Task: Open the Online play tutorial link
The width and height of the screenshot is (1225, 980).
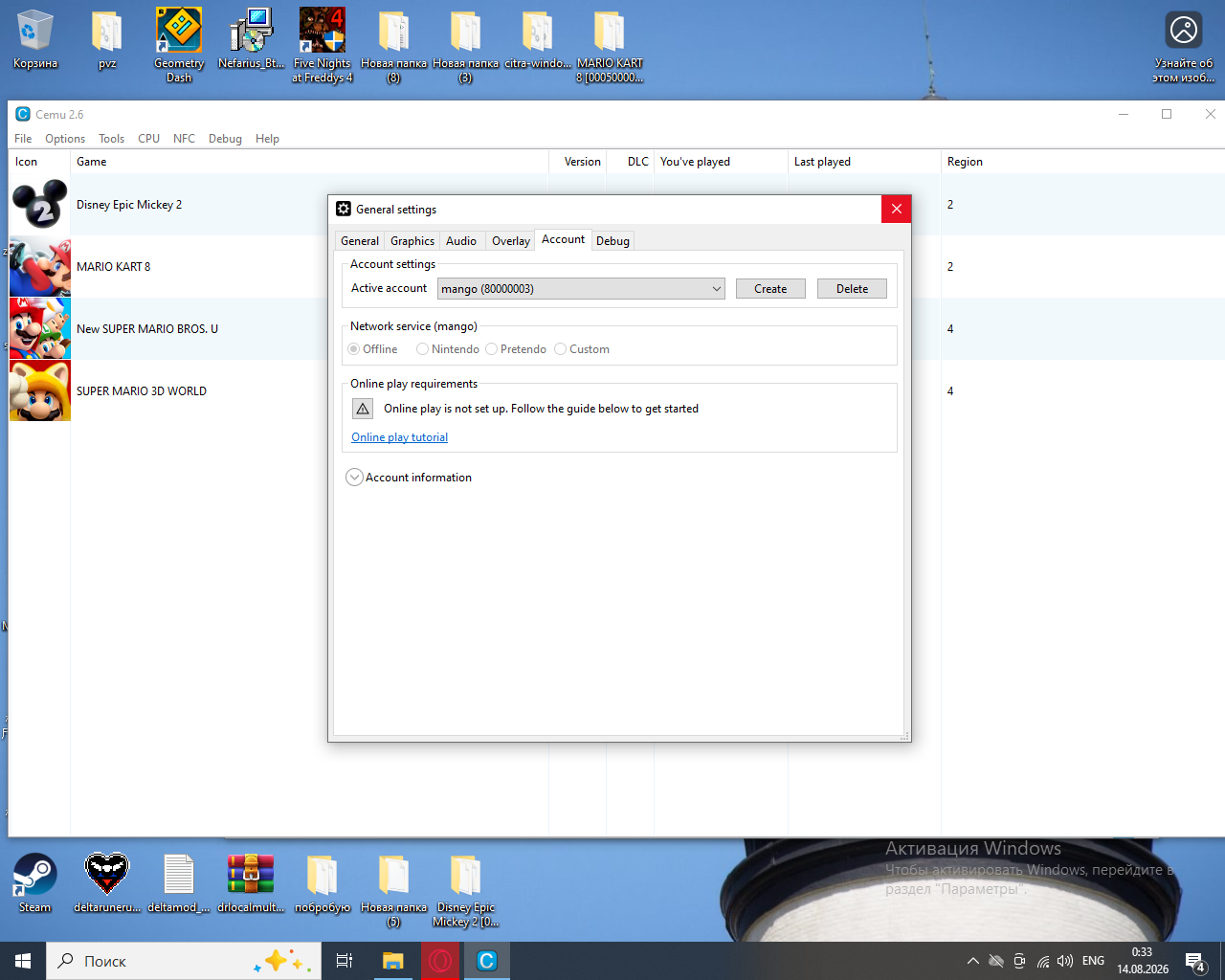Action: pos(399,437)
